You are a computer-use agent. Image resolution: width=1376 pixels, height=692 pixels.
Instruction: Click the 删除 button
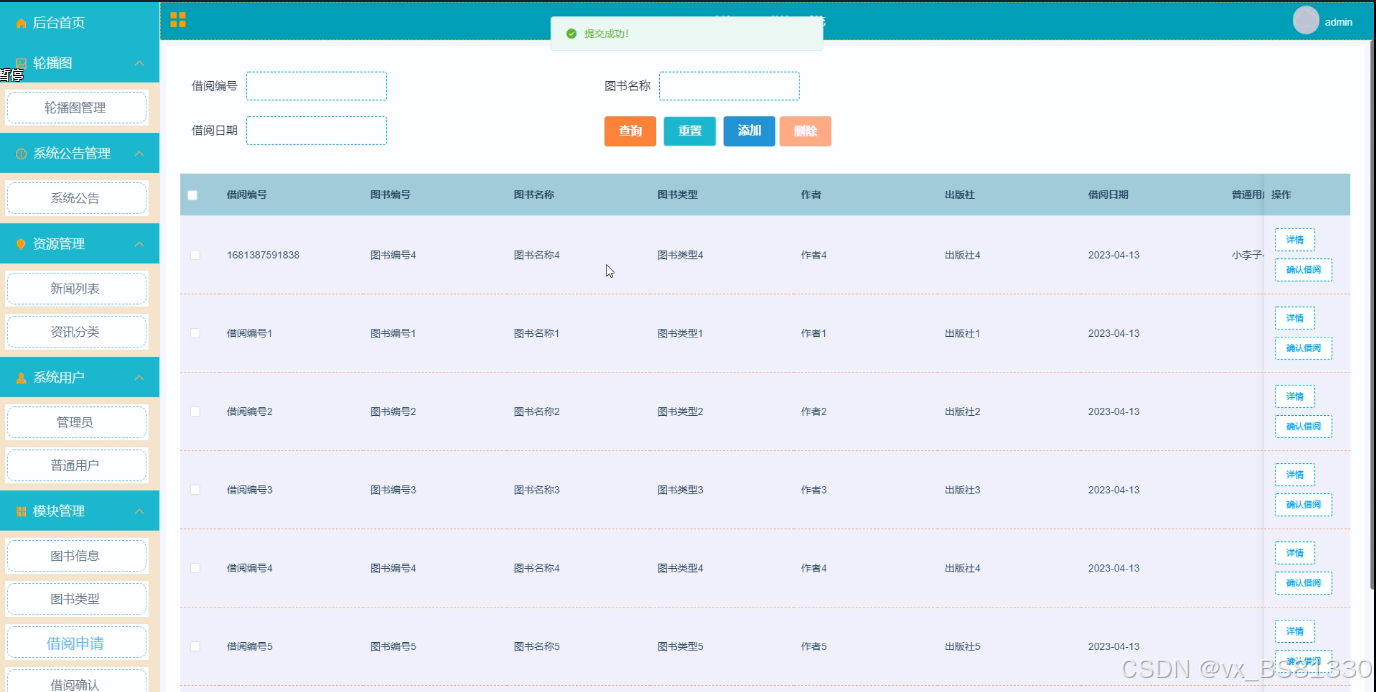click(805, 131)
